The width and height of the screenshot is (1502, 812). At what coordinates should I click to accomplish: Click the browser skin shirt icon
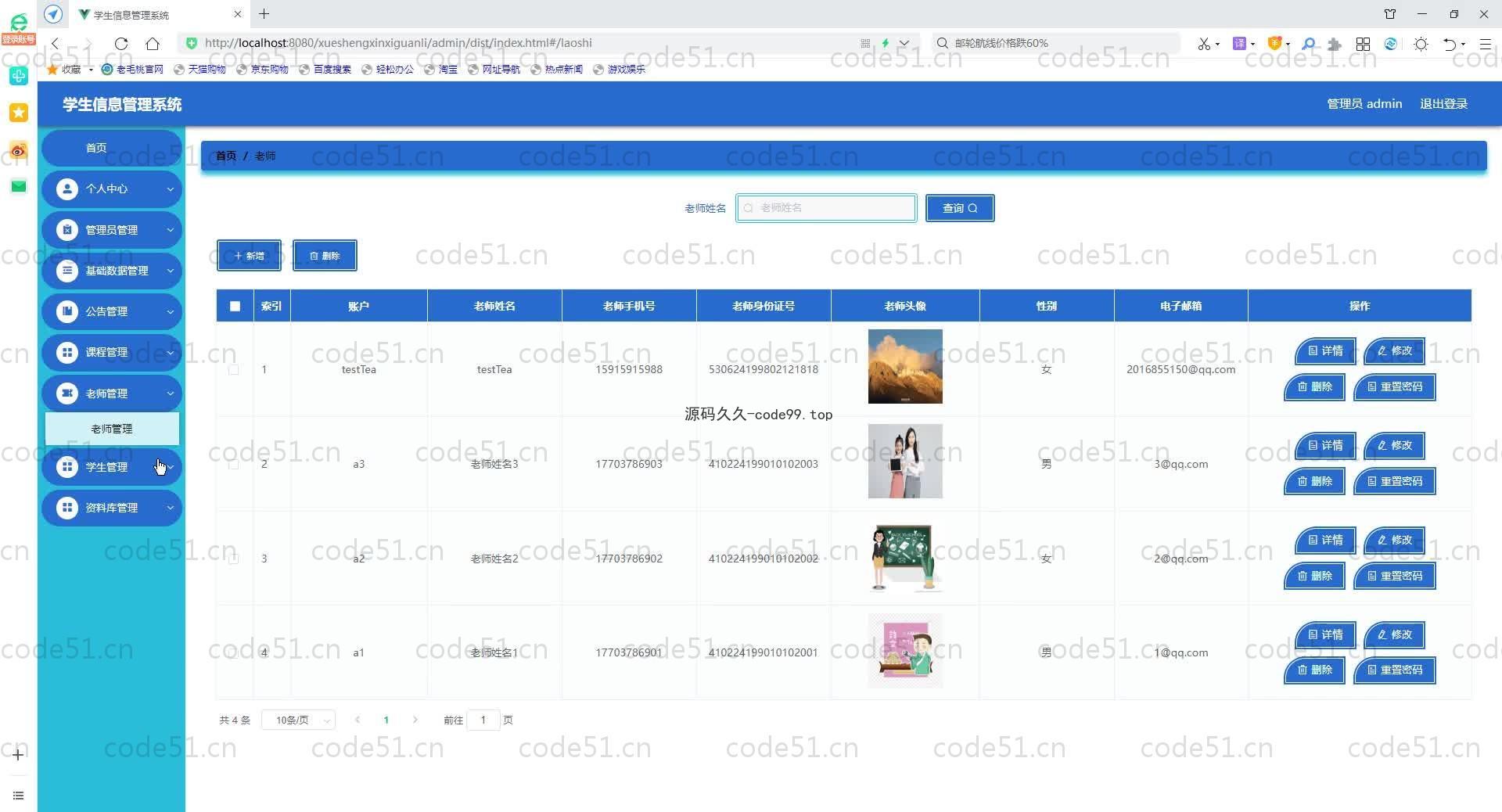tap(1390, 14)
